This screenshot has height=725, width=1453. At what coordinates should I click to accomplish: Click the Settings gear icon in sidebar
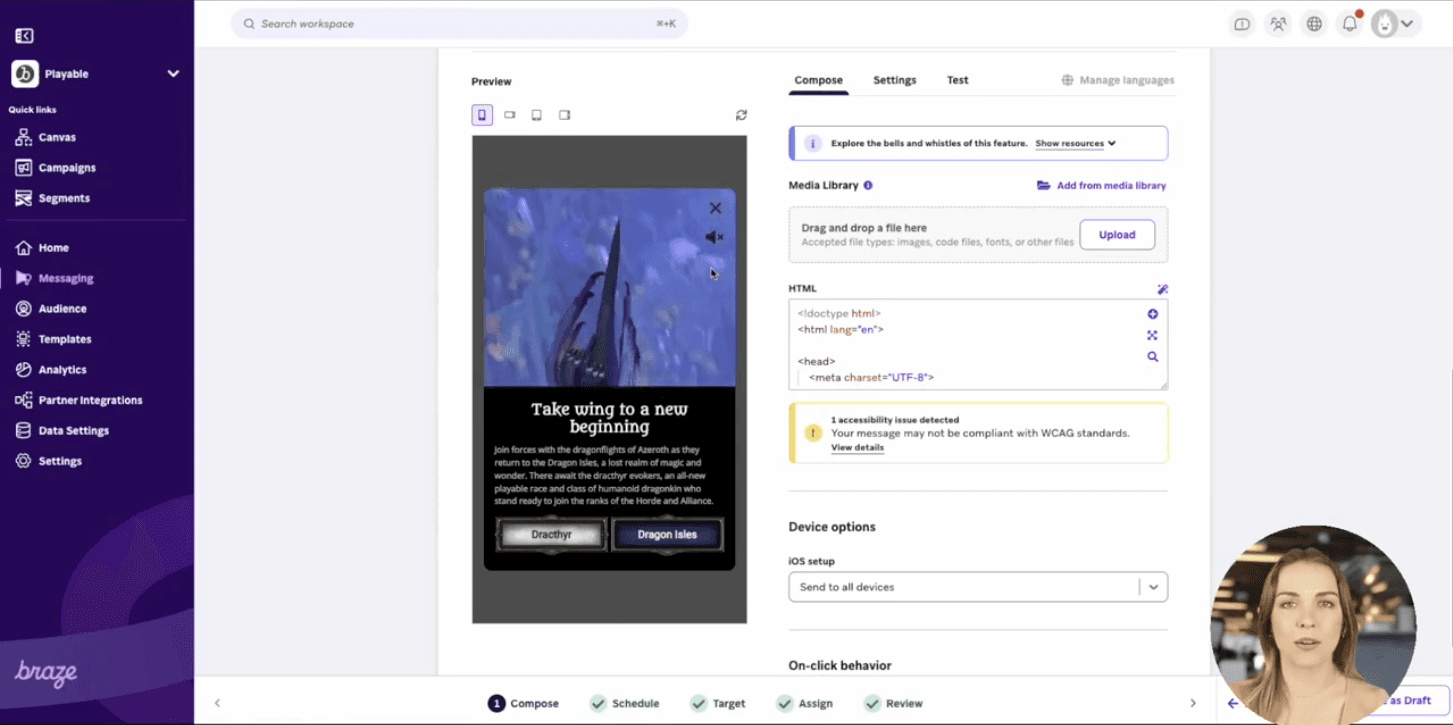[x=23, y=461]
